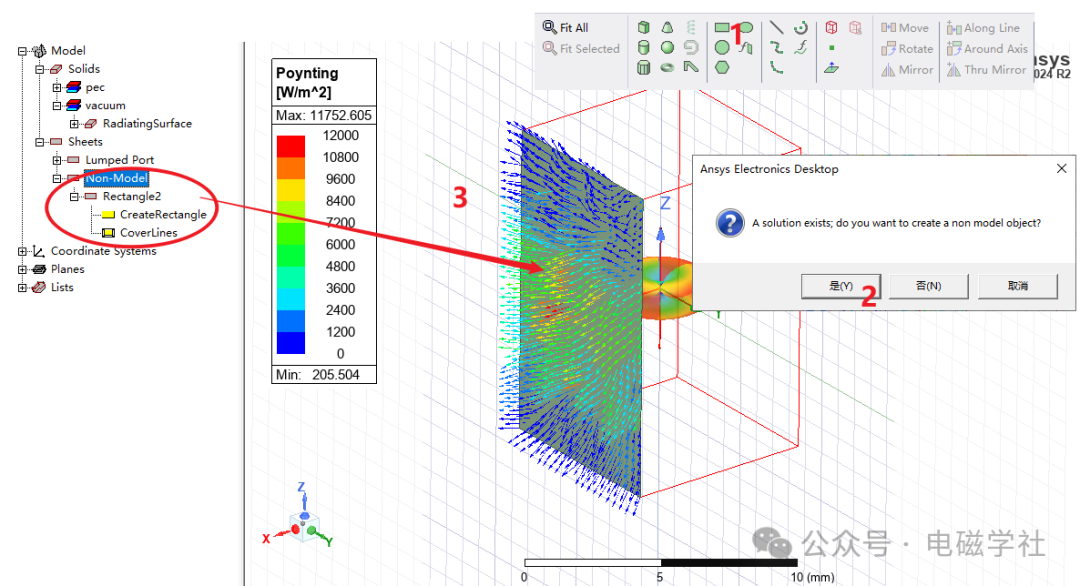Click the red 12000 legend color
The width and height of the screenshot is (1080, 586).
click(x=291, y=146)
